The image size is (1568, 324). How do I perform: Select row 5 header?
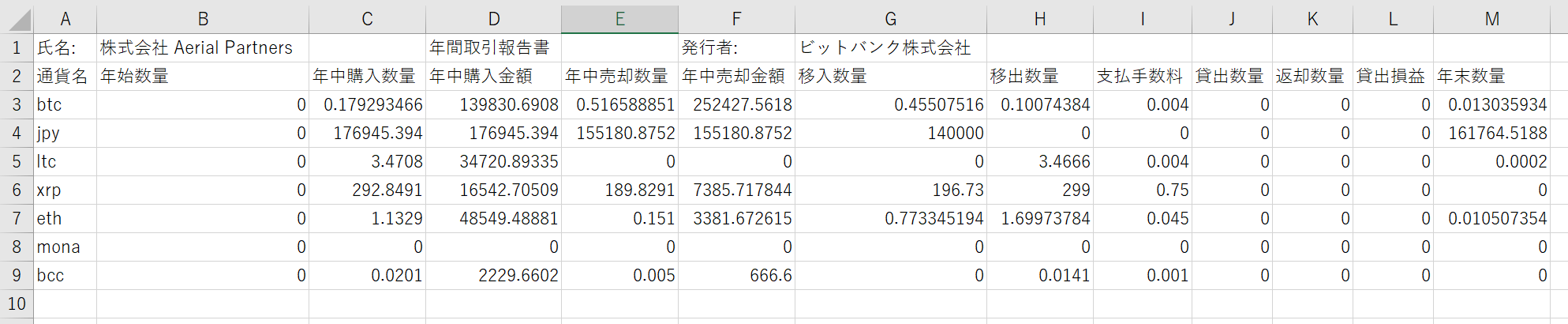tap(17, 162)
